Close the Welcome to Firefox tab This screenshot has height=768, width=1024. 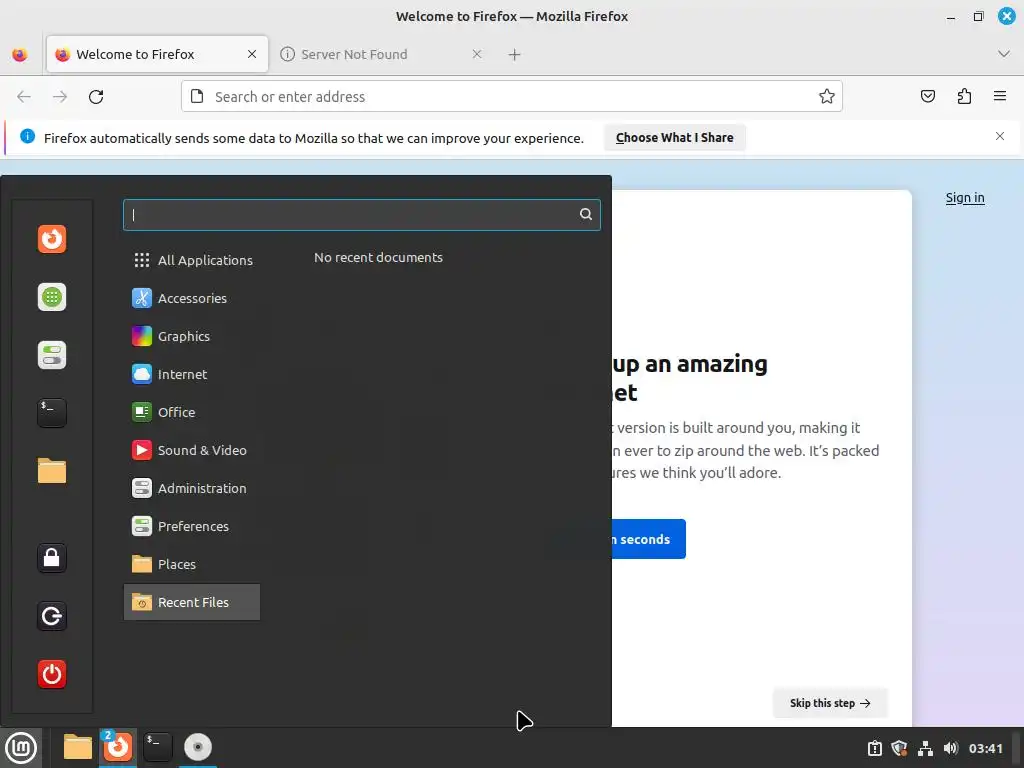pos(252,54)
